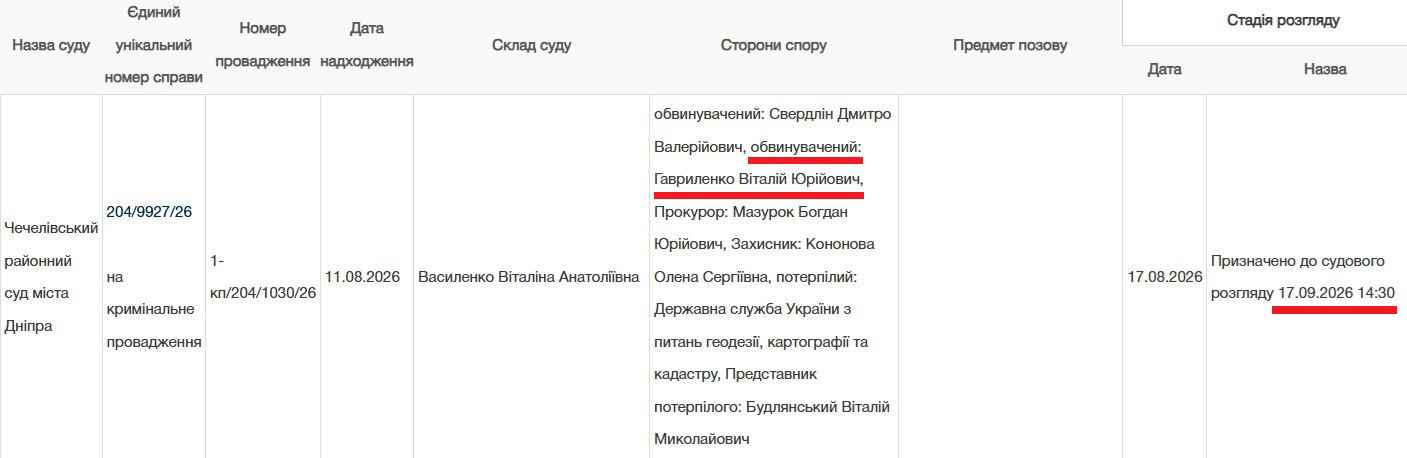This screenshot has height=458, width=1407.
Task: Click the 'Номер провадження' column header
Action: click(x=262, y=46)
